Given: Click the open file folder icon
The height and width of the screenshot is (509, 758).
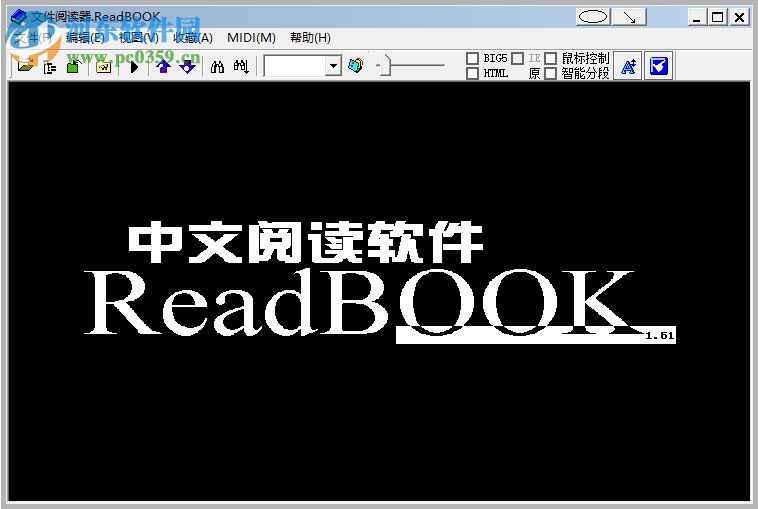Looking at the screenshot, I should tap(25, 66).
